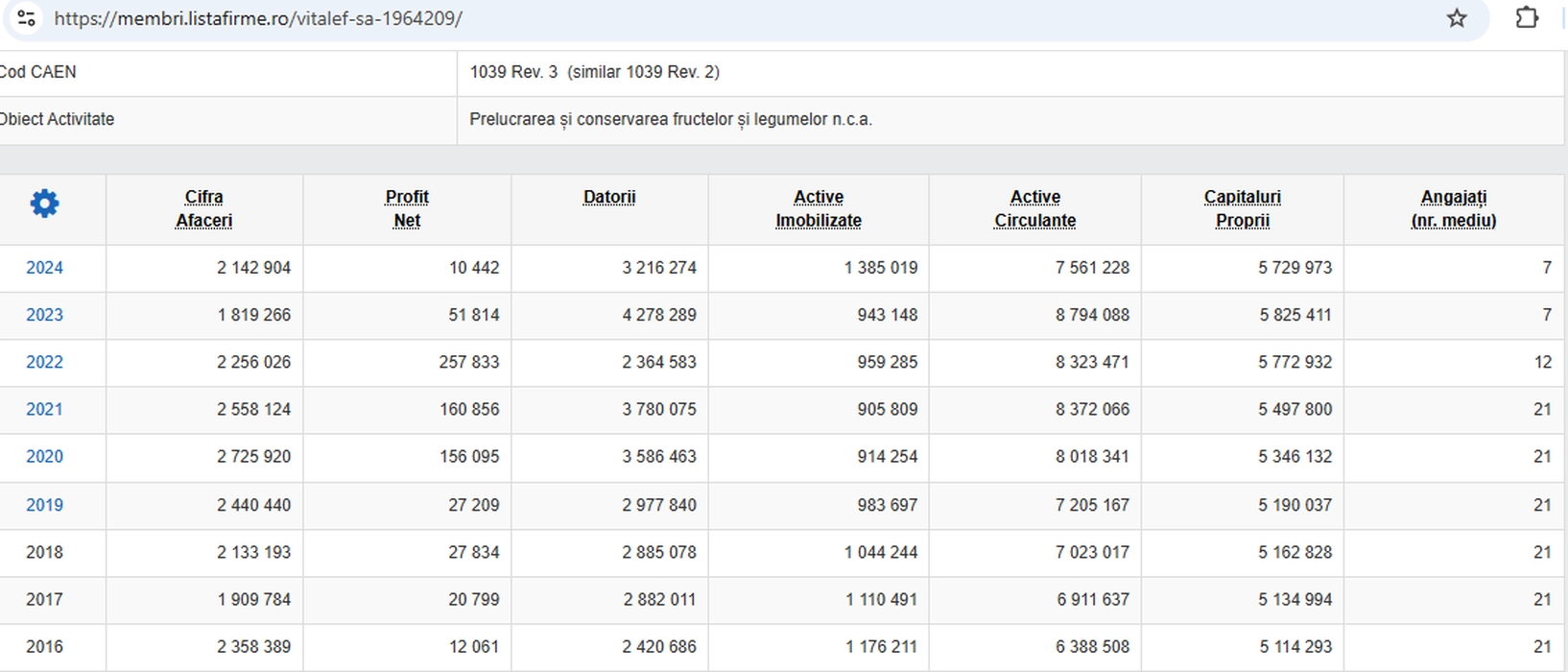View site information icon in address bar
1568x672 pixels.
pos(27,18)
